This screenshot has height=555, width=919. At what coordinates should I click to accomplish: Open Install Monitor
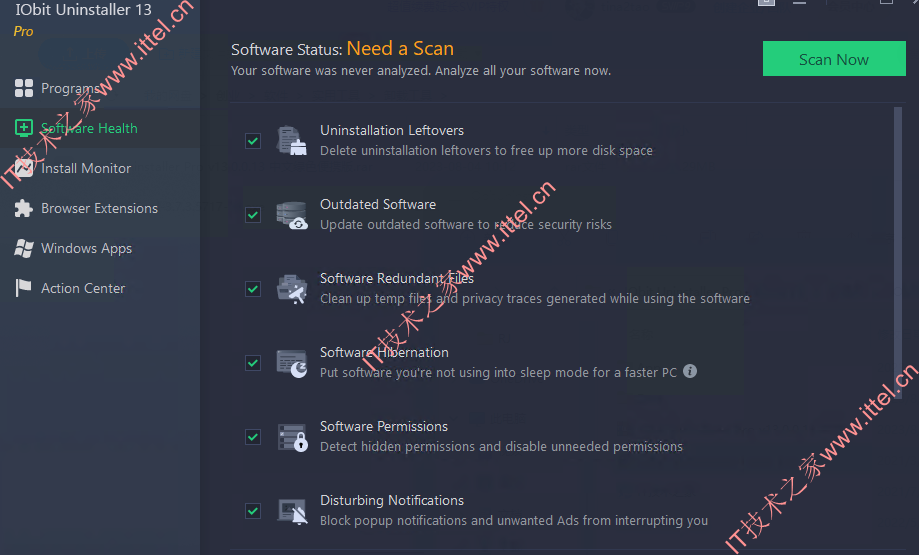pyautogui.click(x=100, y=168)
